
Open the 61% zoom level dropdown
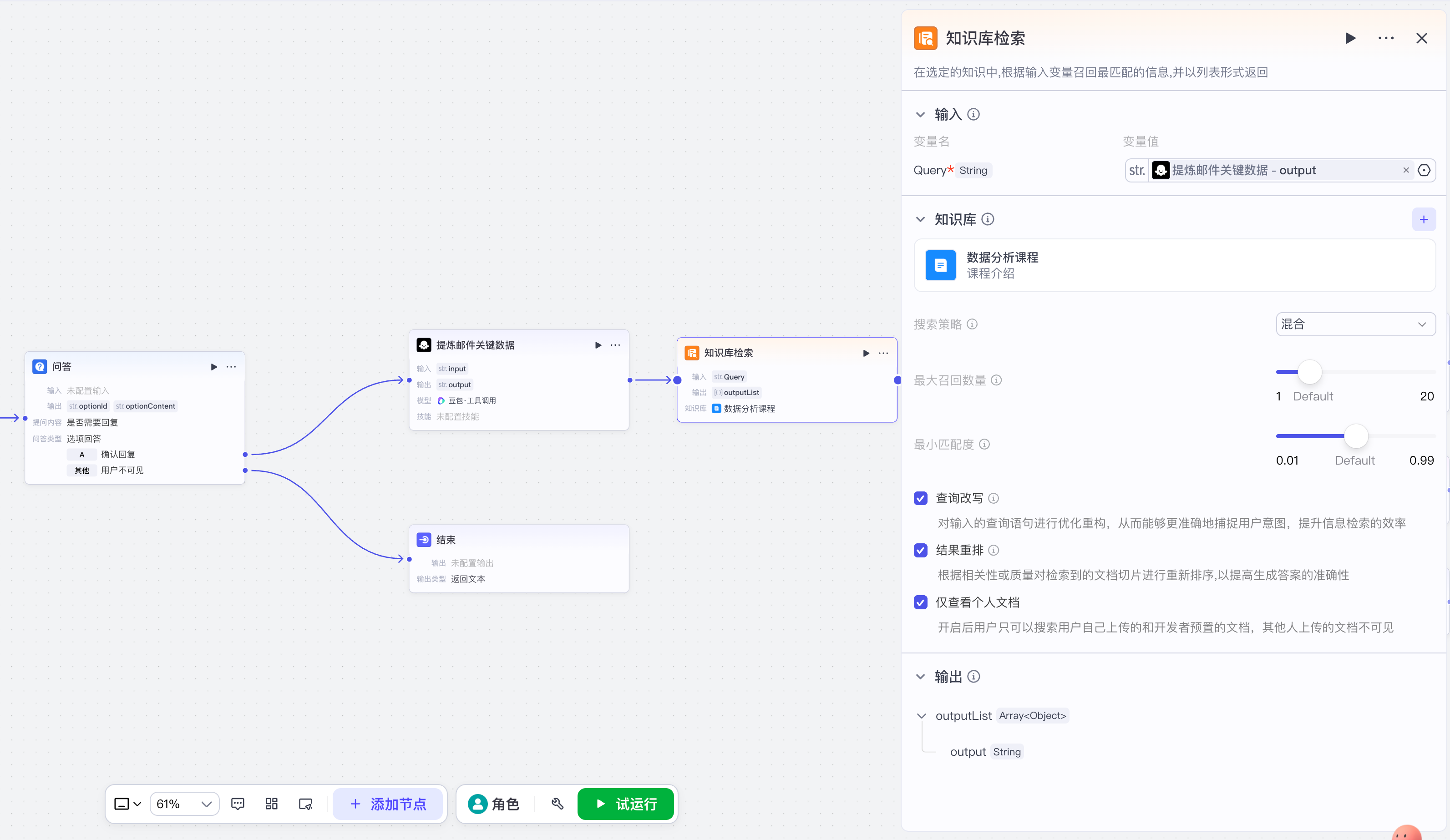pyautogui.click(x=184, y=804)
